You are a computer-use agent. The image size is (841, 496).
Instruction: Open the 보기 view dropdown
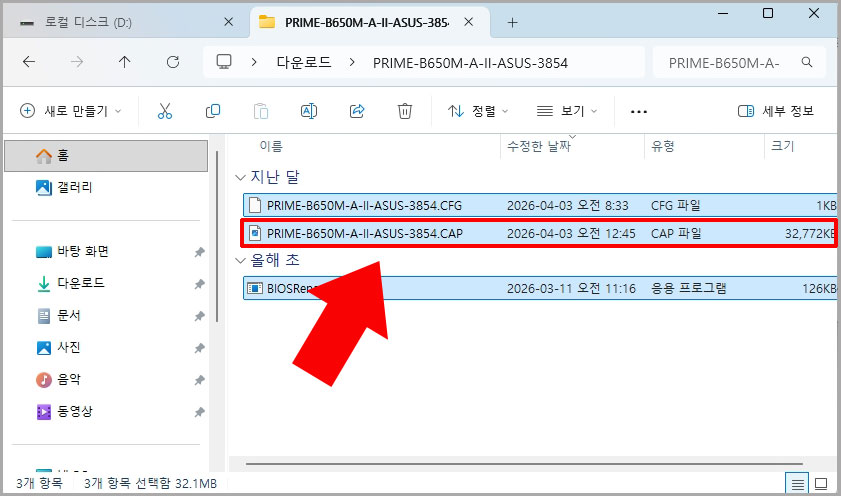click(x=567, y=111)
